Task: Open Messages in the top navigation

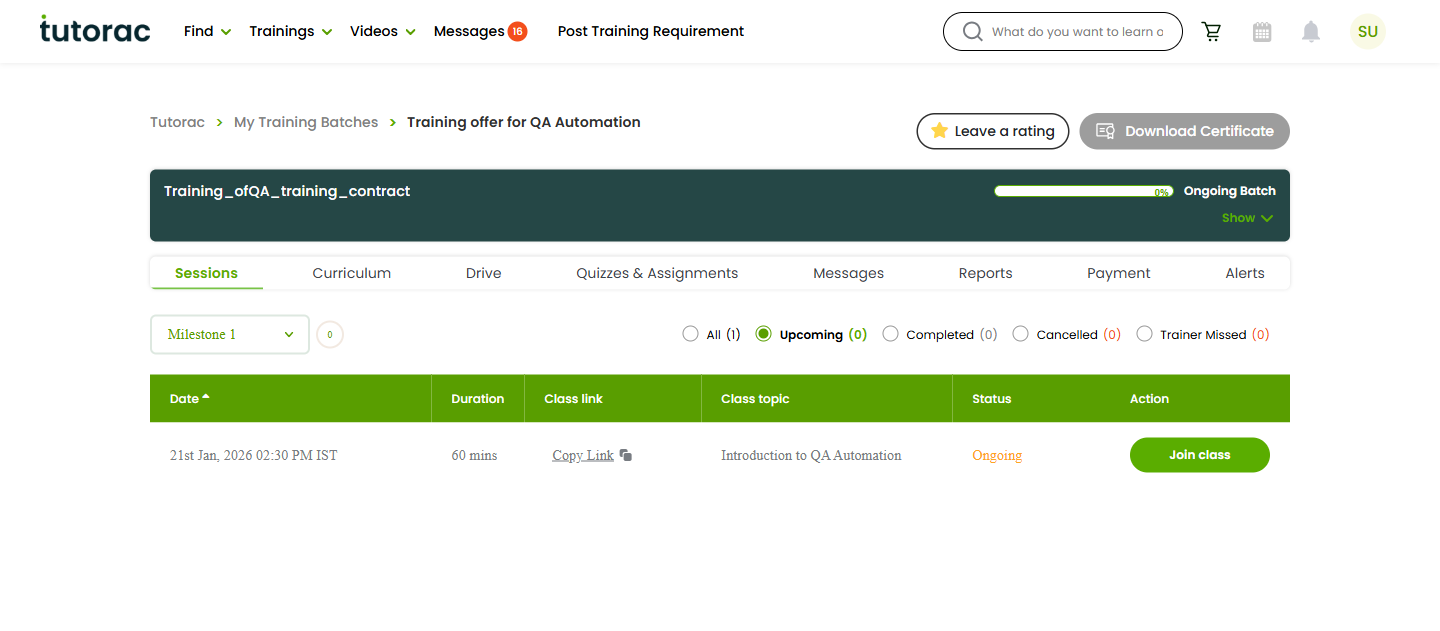Action: coord(469,31)
